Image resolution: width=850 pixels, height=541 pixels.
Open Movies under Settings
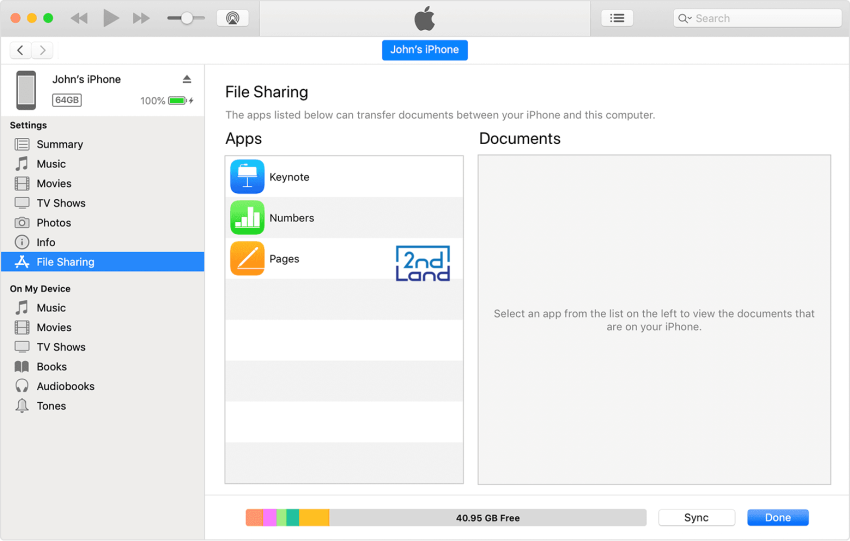pyautogui.click(x=102, y=183)
